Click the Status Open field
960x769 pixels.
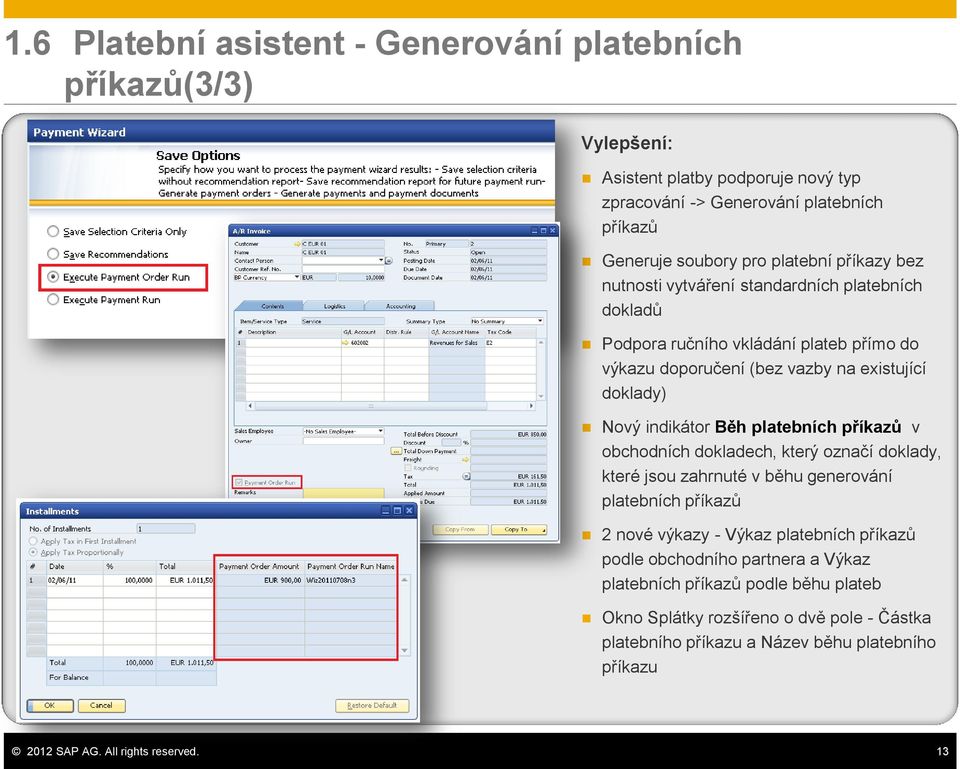point(508,252)
